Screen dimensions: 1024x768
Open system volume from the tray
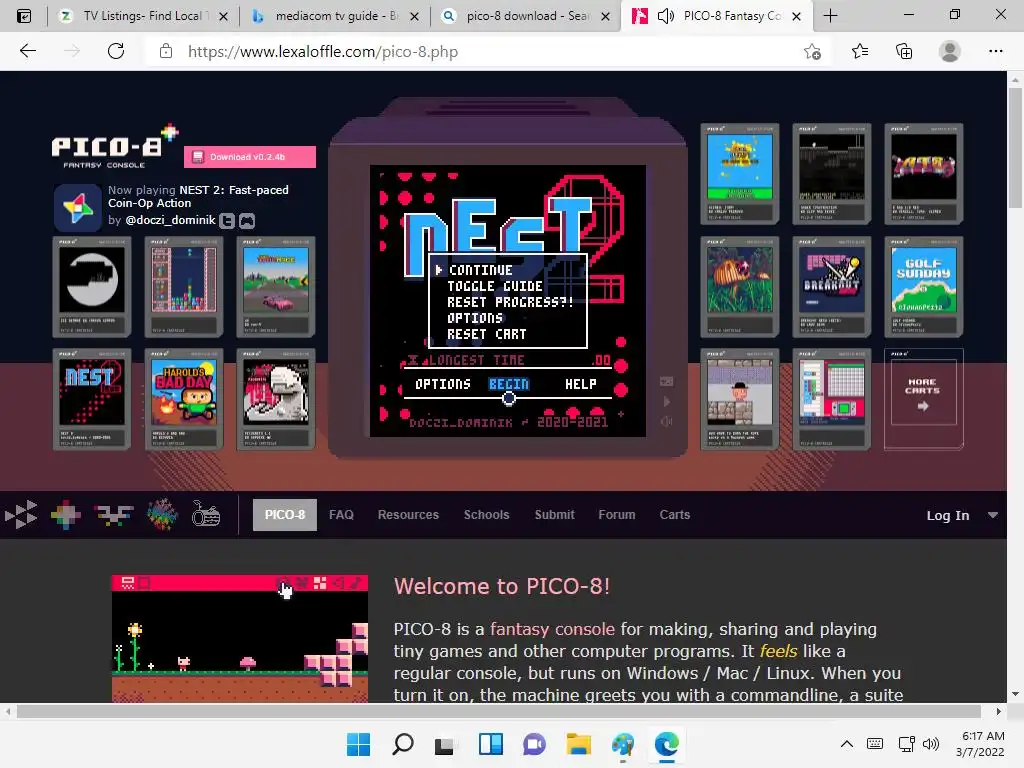tap(931, 744)
